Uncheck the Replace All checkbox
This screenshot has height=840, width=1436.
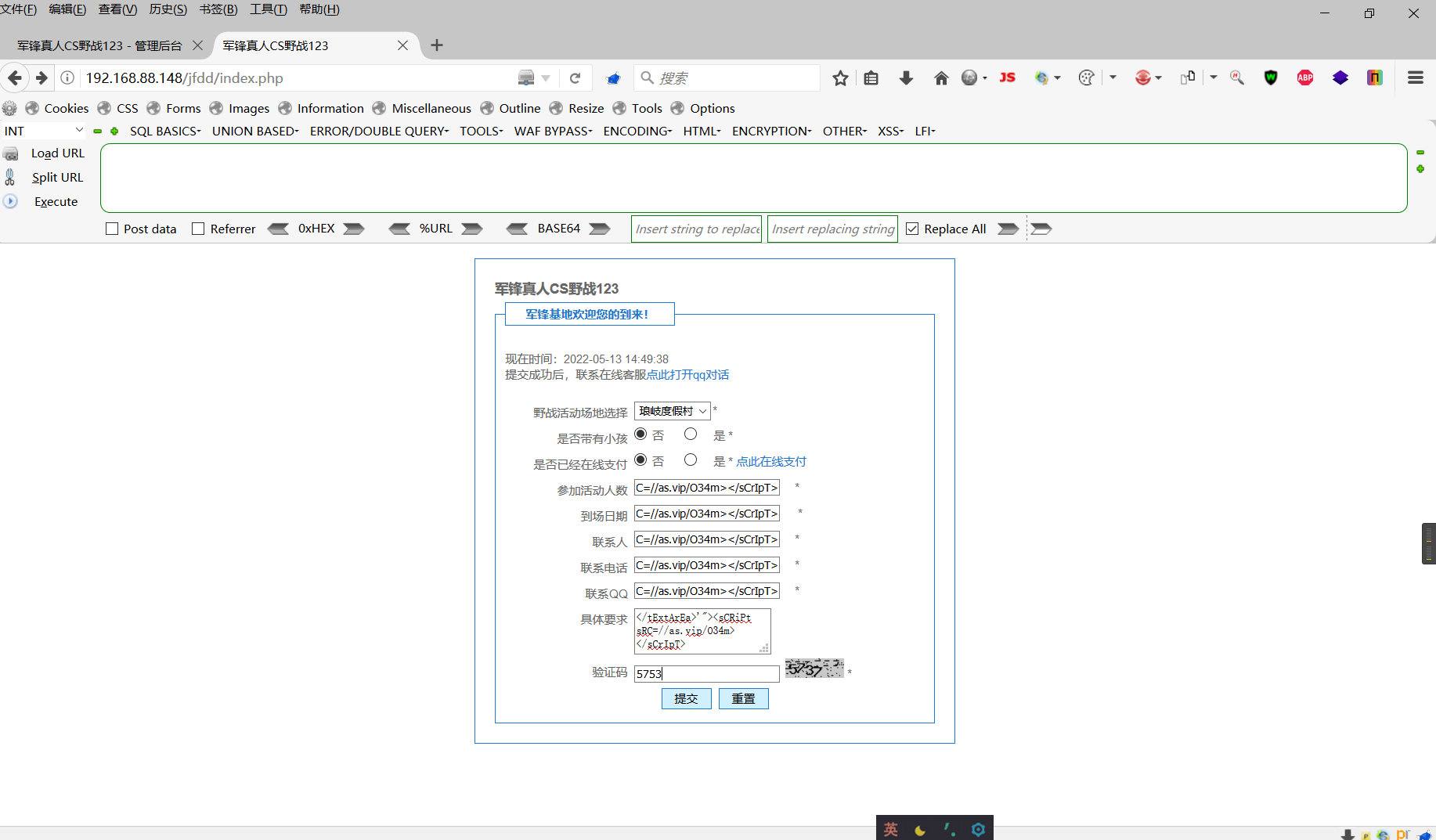(x=912, y=229)
